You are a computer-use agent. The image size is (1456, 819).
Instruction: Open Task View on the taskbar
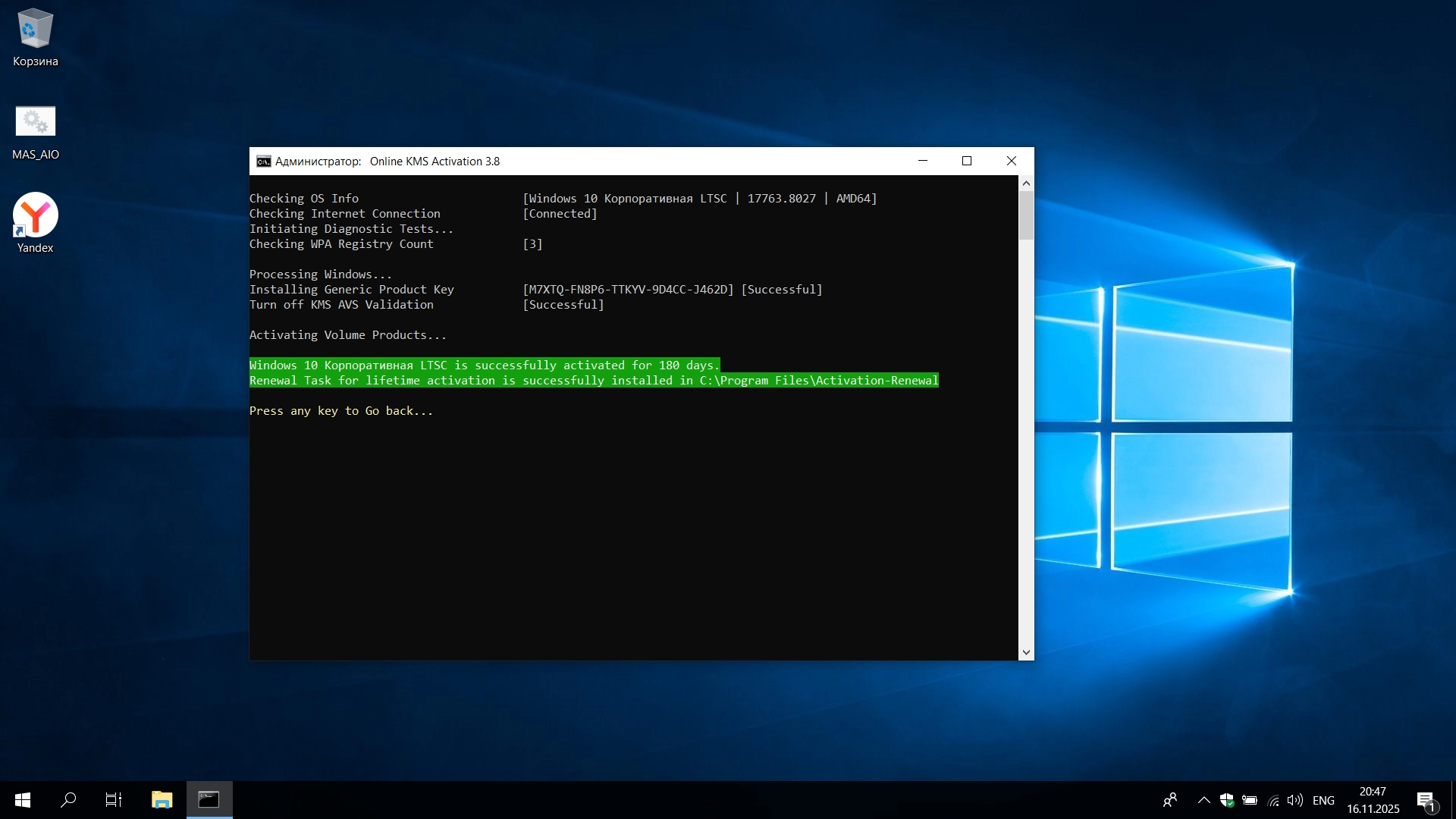[x=114, y=800]
